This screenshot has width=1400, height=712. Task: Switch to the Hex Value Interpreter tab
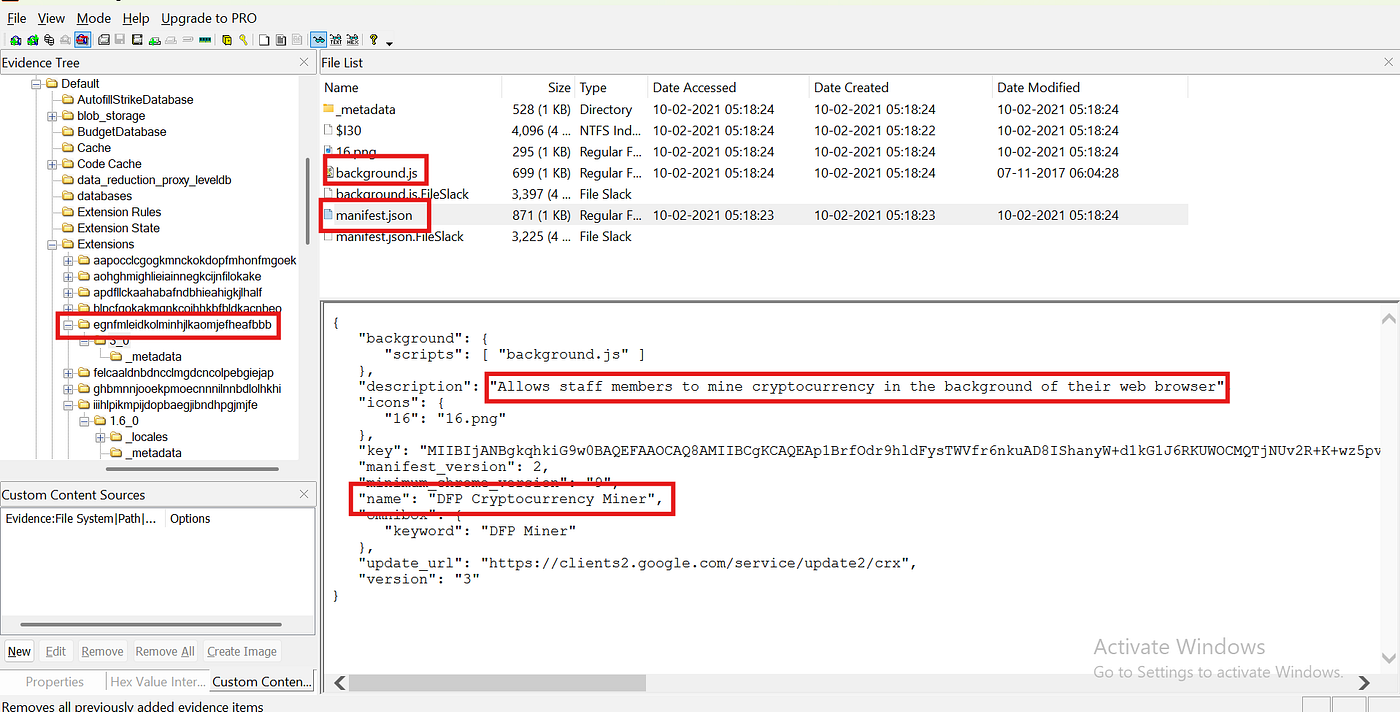156,682
